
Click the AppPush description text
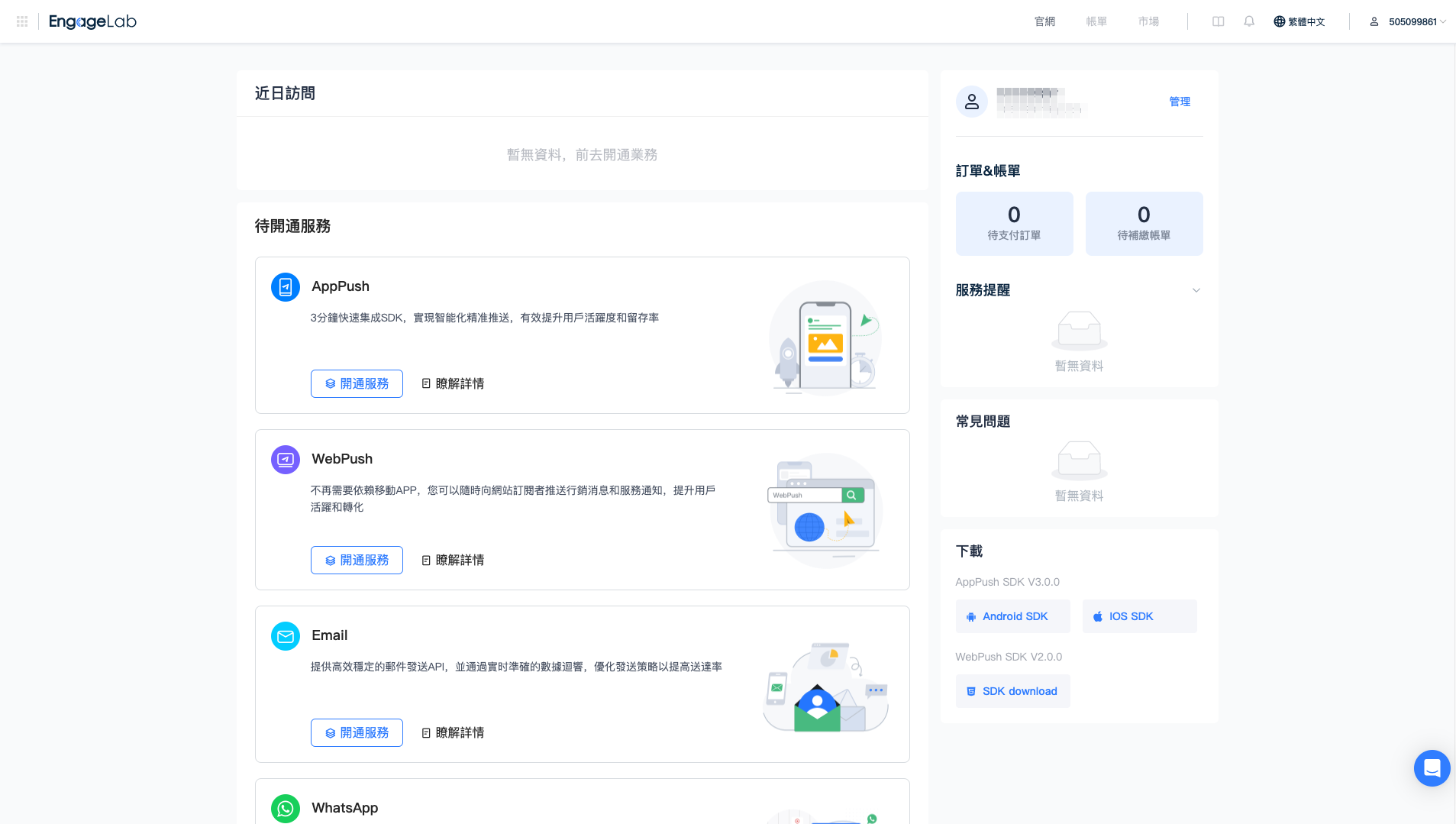[485, 318]
